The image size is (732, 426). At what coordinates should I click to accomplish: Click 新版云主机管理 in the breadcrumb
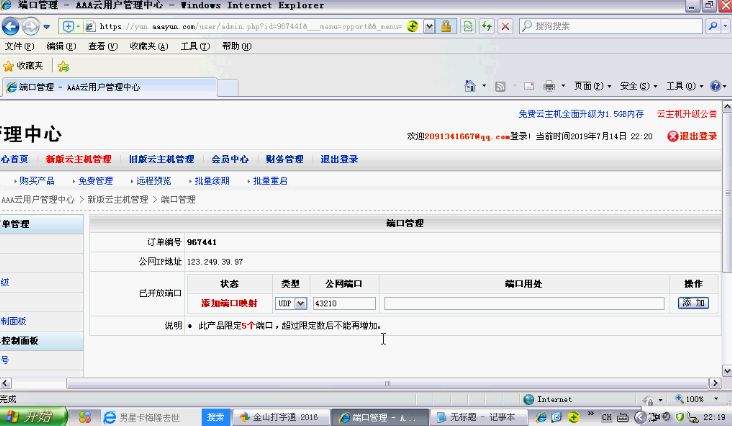click(118, 200)
